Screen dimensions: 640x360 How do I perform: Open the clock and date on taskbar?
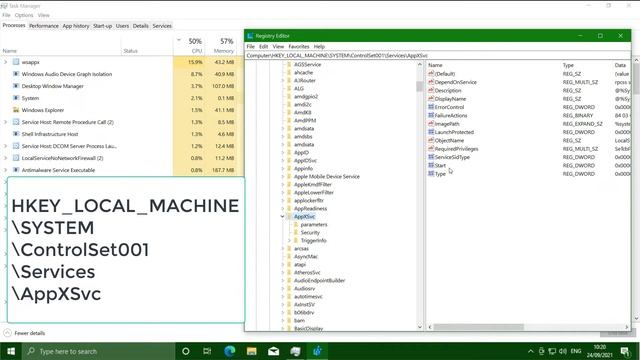pyautogui.click(x=599, y=351)
